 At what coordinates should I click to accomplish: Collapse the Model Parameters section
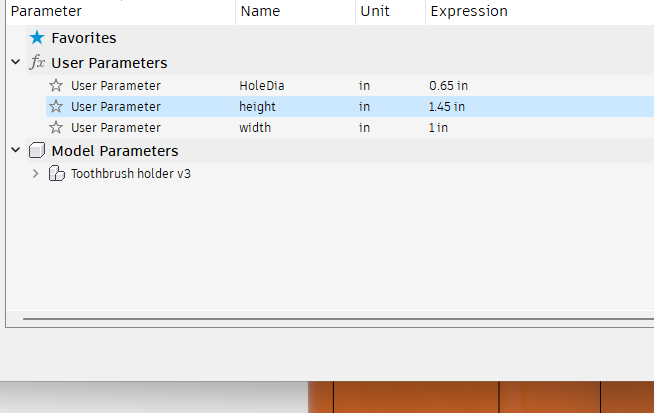(16, 150)
